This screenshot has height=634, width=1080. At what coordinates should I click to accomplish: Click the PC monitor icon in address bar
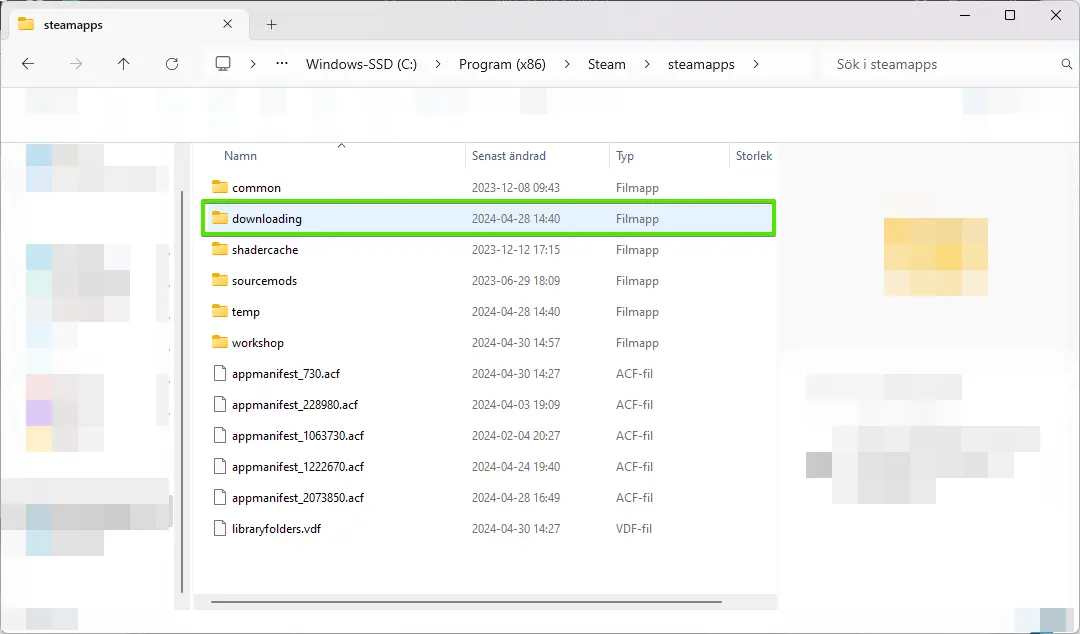pyautogui.click(x=222, y=63)
